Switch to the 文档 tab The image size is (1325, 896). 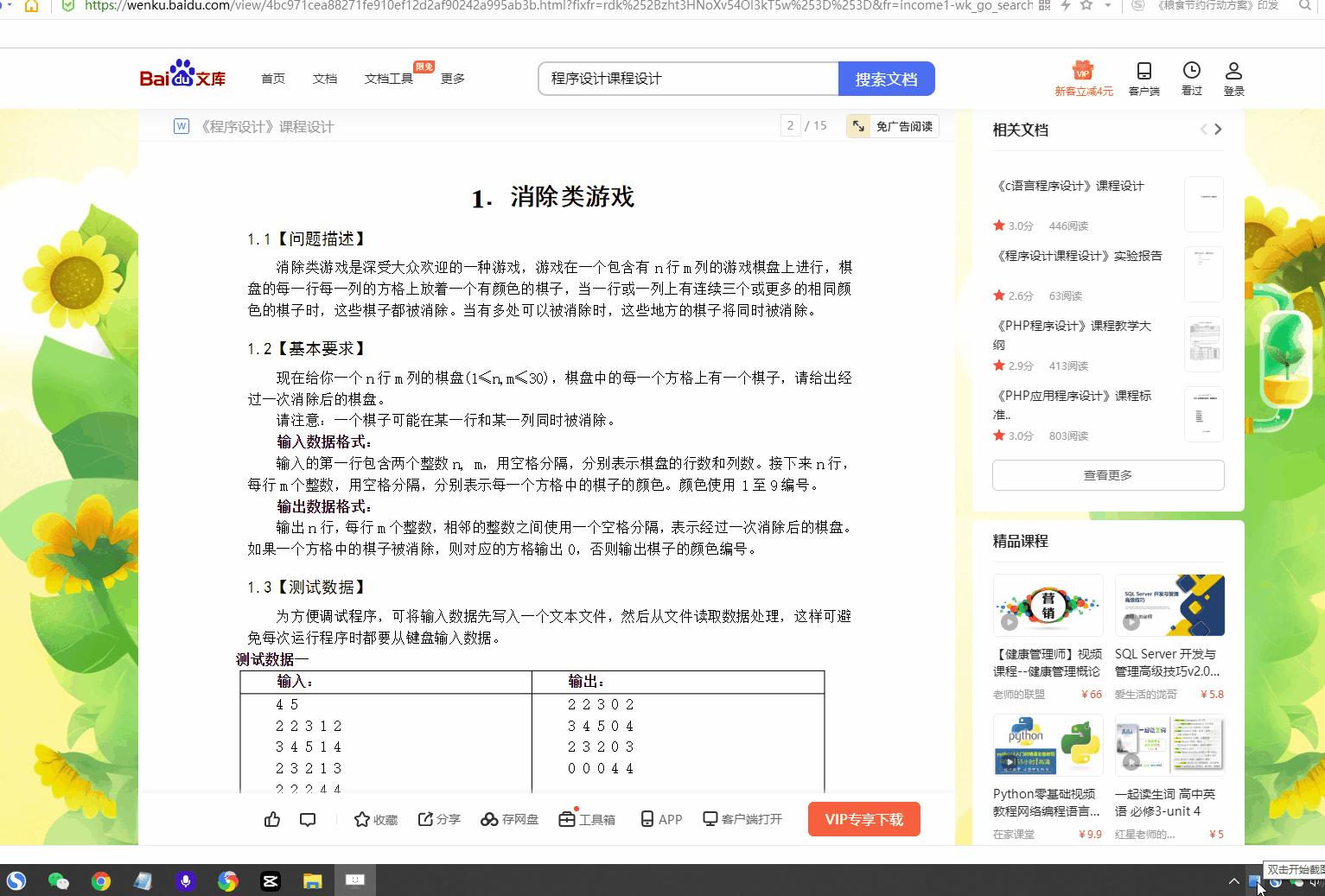324,78
